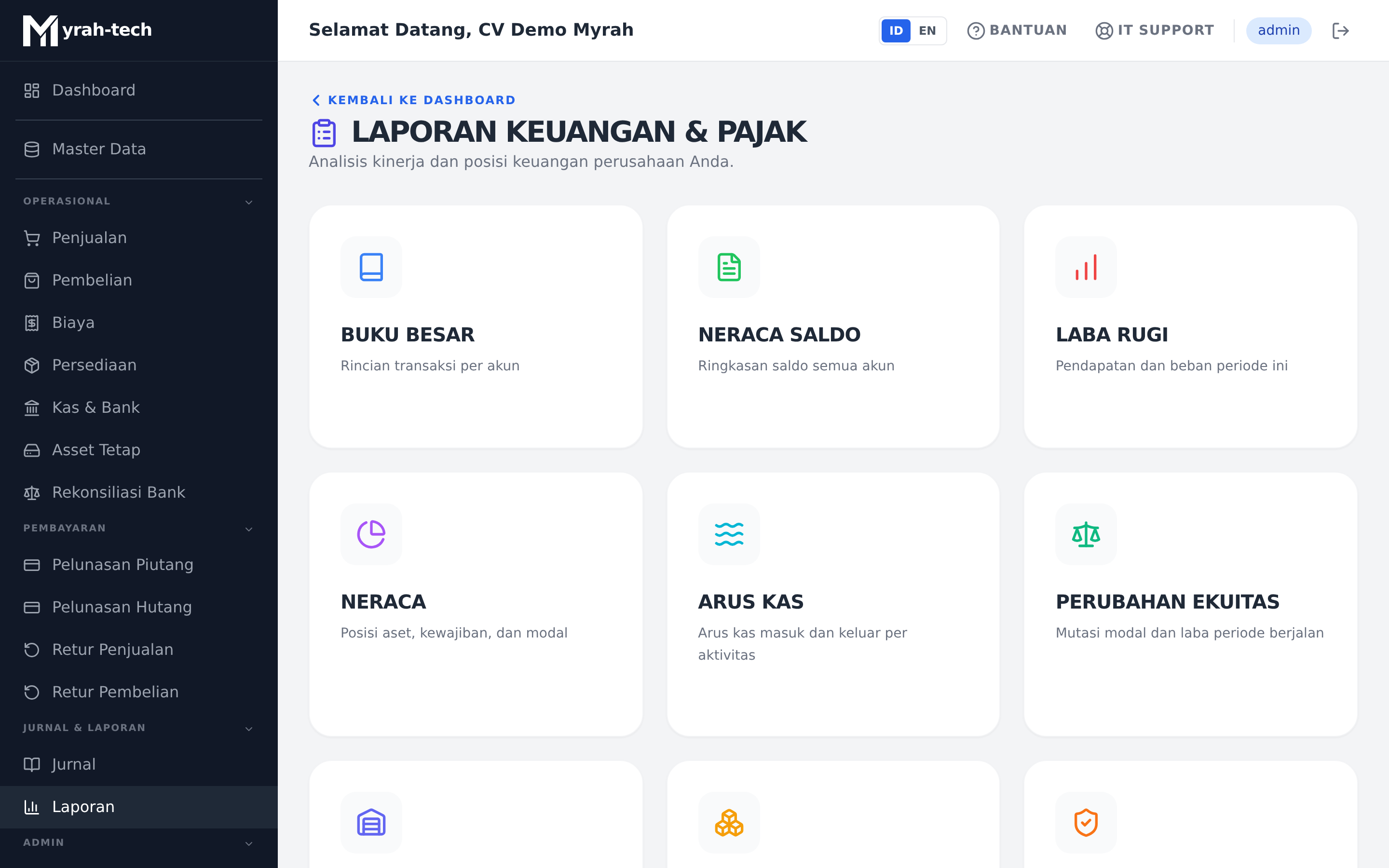Click the Rekonsiliasi Bank scale icon
1389x868 pixels.
coord(31,492)
